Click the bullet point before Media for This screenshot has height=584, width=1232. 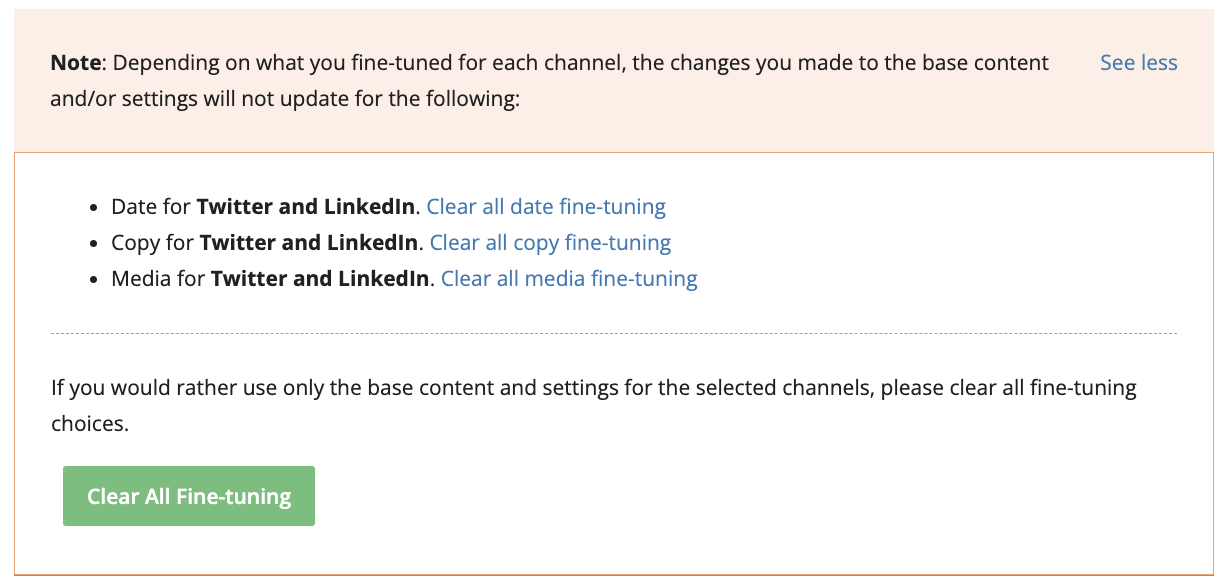tap(93, 280)
